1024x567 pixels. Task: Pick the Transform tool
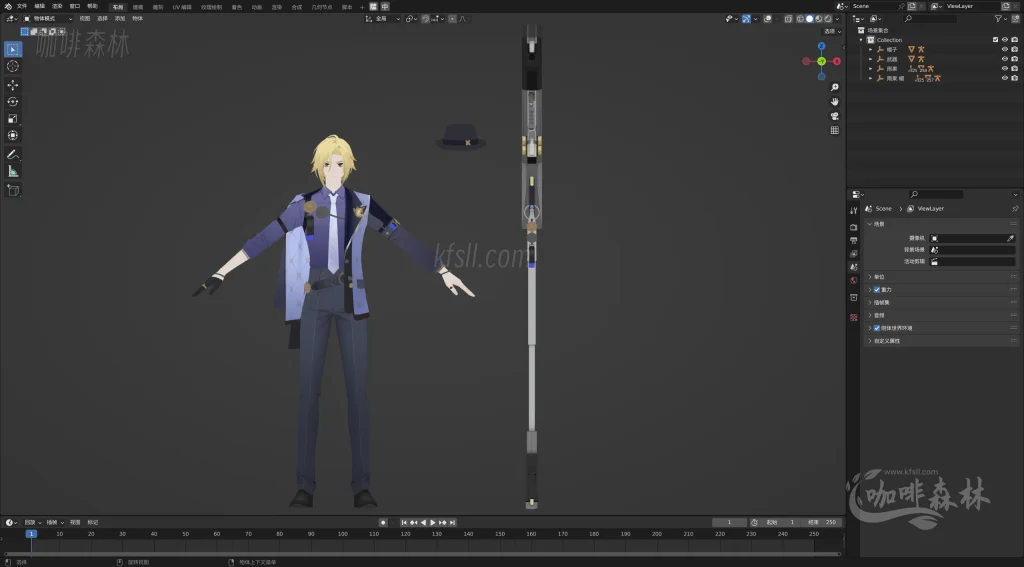12,135
